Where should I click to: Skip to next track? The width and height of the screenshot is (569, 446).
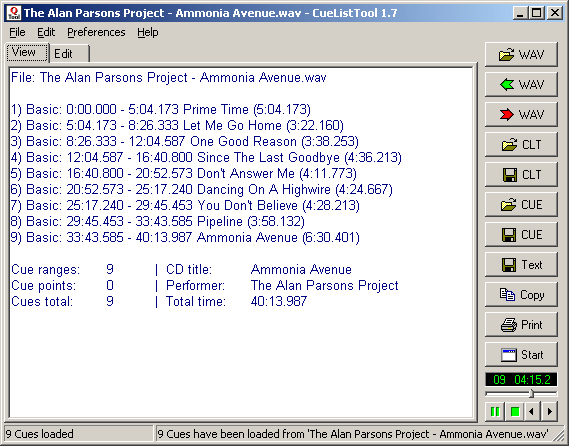click(549, 412)
